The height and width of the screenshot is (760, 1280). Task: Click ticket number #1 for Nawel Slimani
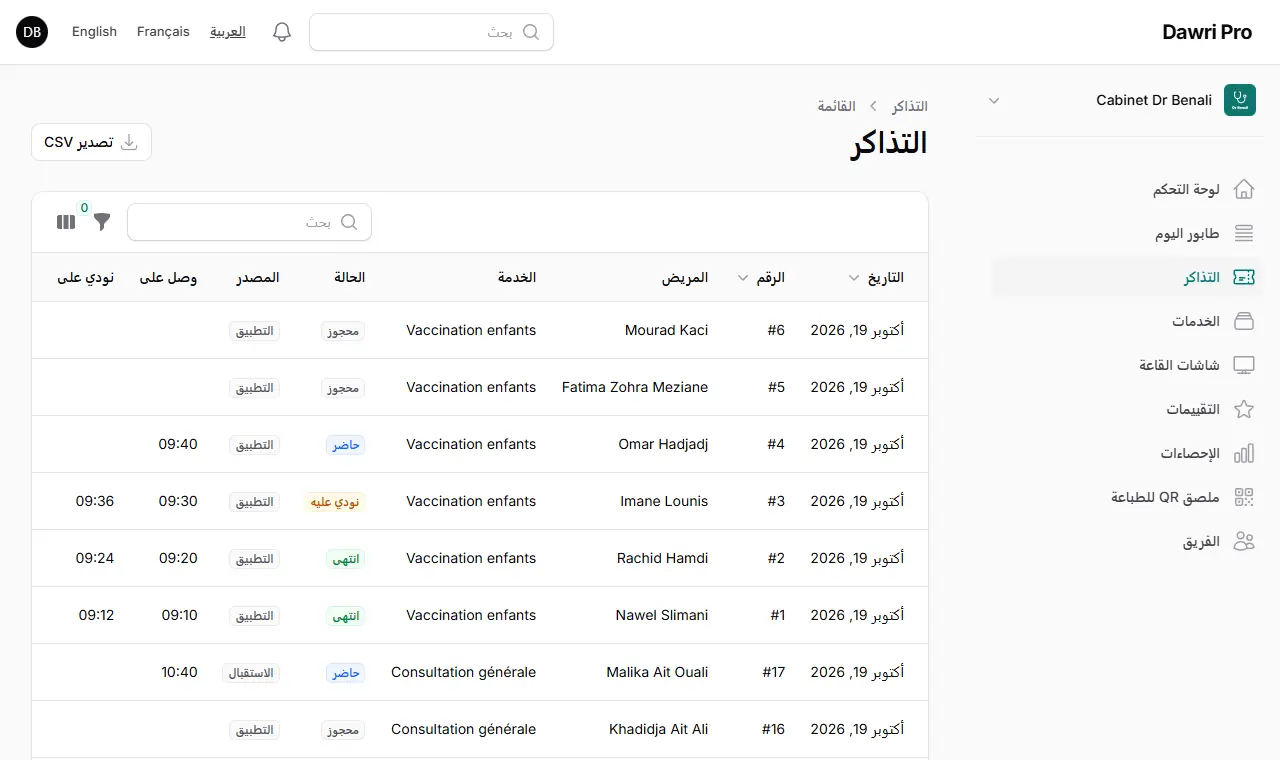pos(777,615)
